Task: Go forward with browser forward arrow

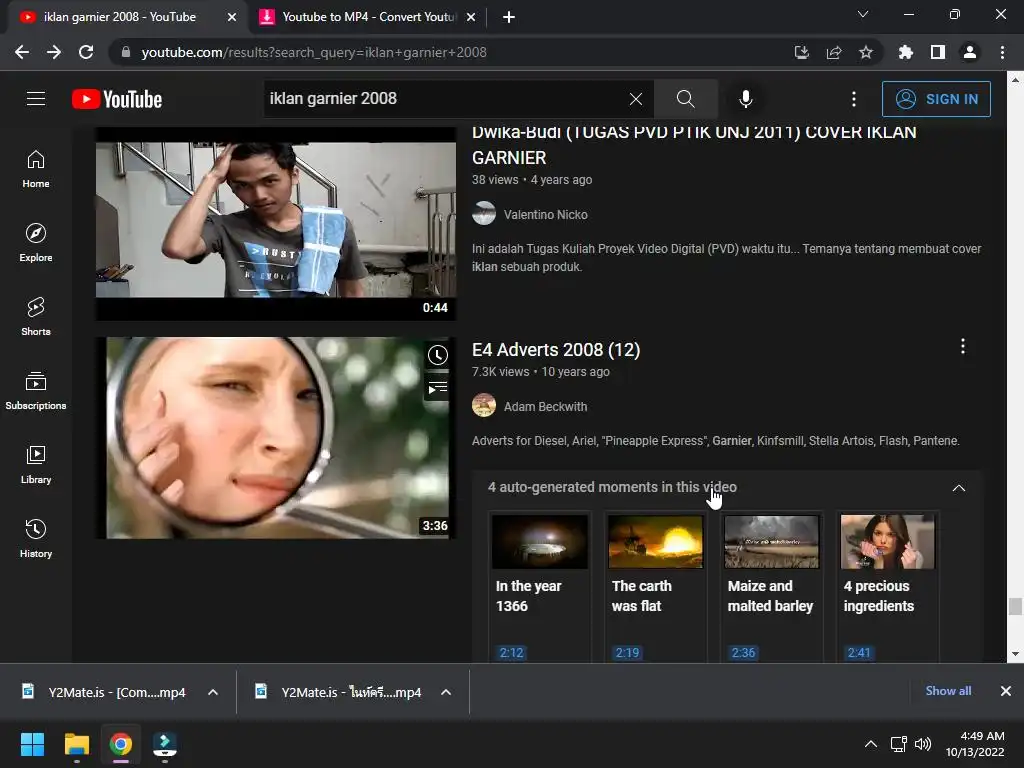Action: point(54,52)
